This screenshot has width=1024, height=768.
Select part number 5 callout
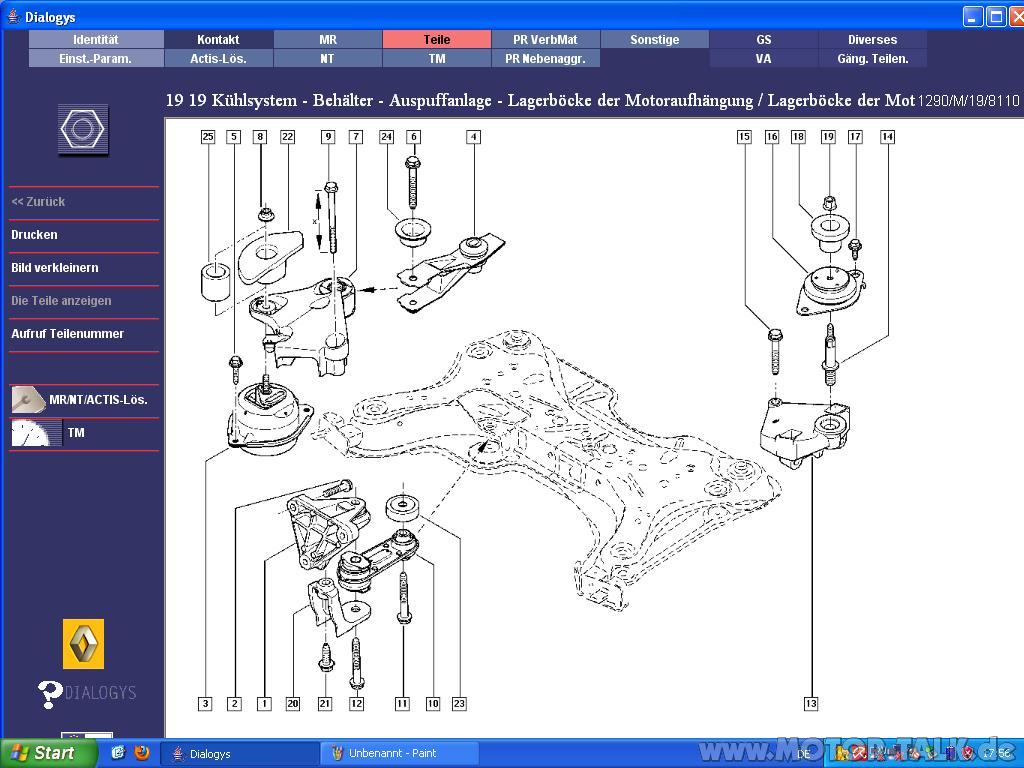point(234,136)
